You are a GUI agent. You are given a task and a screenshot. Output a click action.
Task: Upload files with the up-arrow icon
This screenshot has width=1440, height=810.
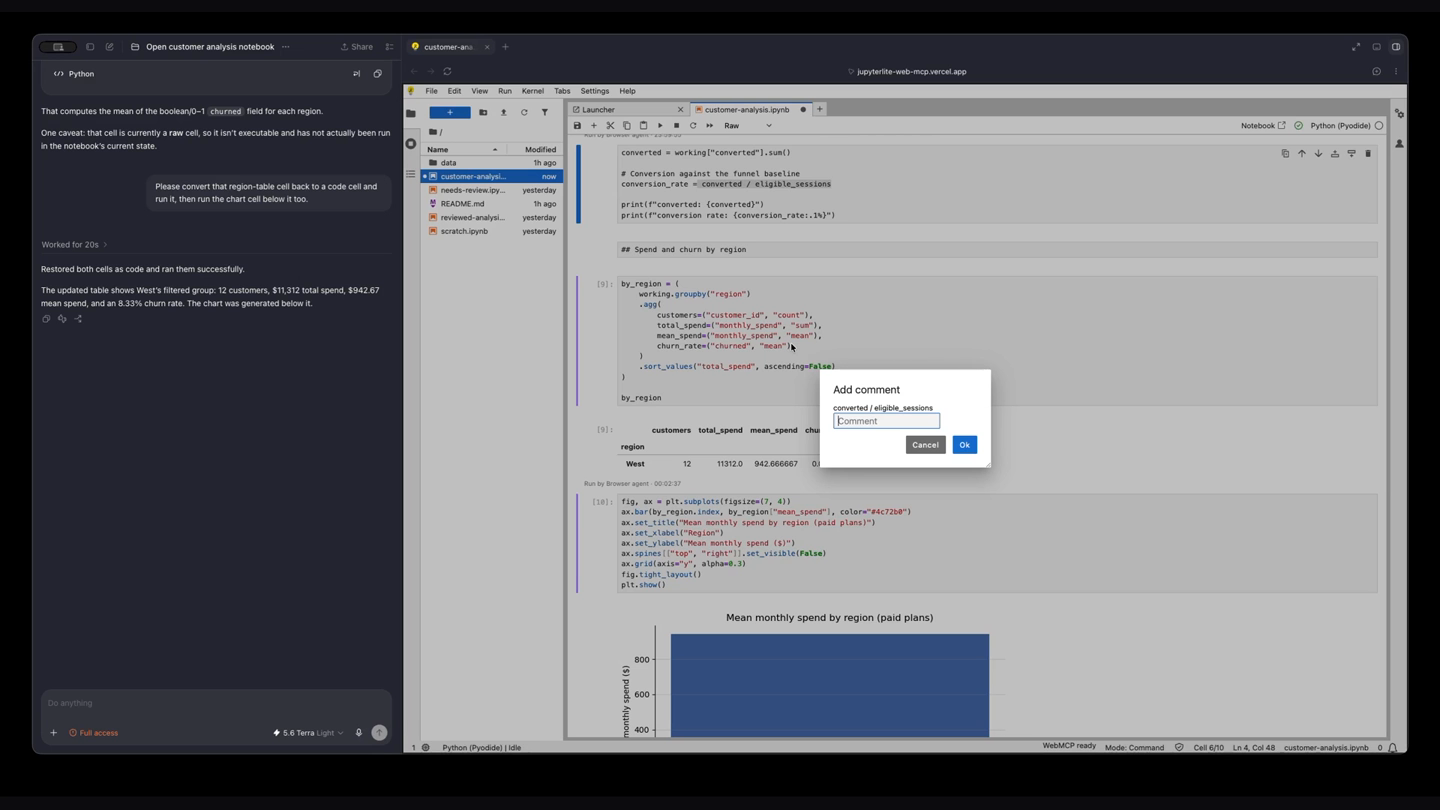coord(503,113)
